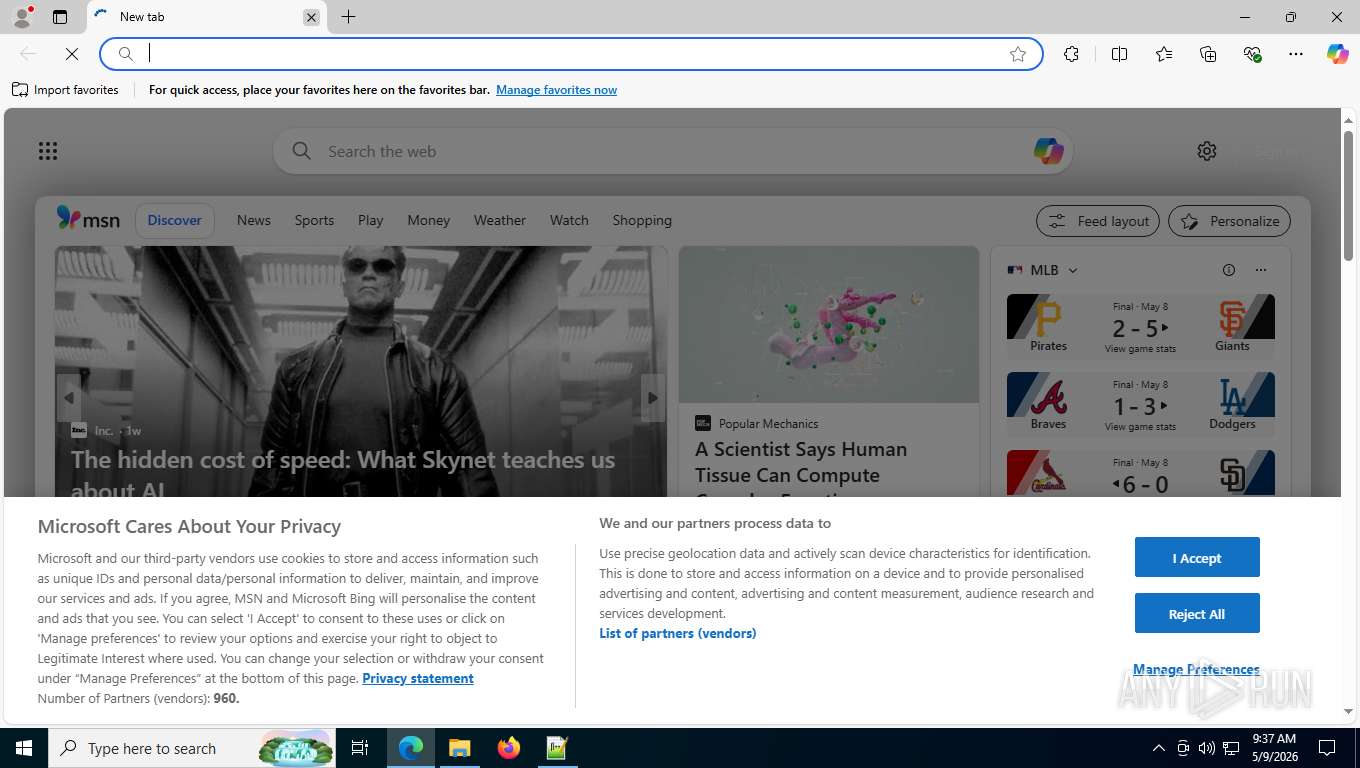Go to next carousel story

(x=653, y=398)
